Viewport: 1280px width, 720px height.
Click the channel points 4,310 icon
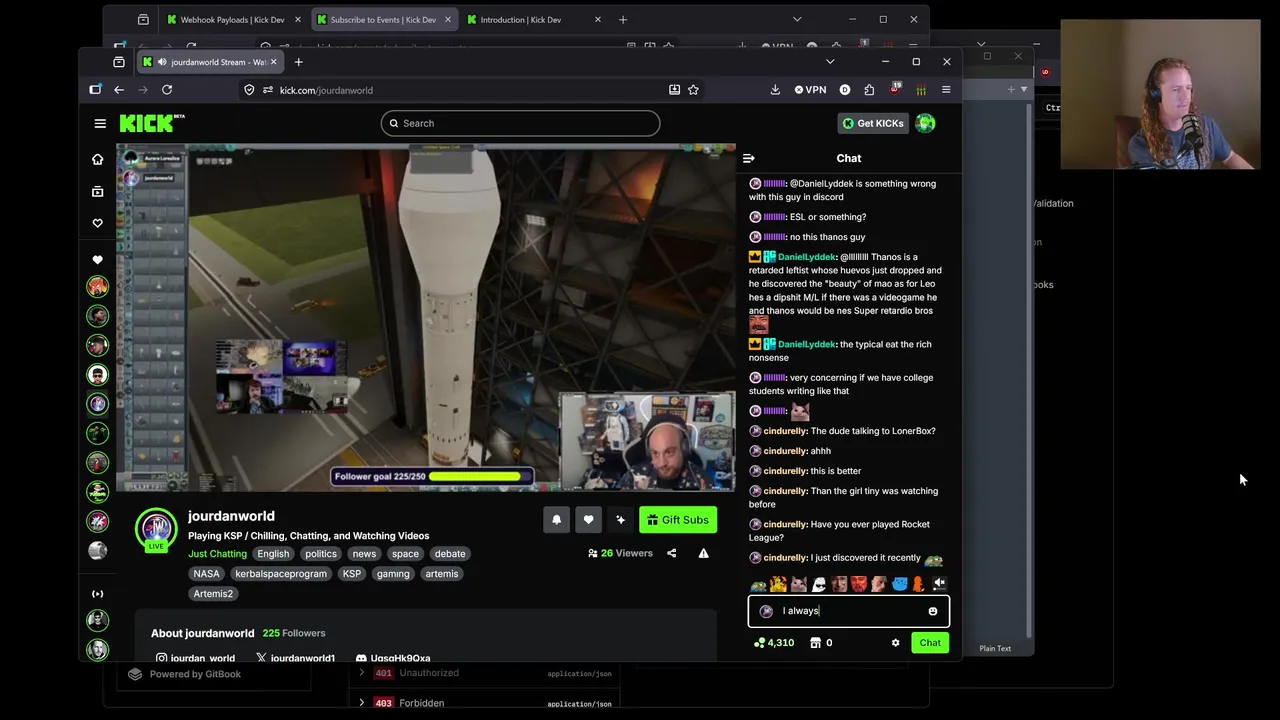click(x=759, y=643)
